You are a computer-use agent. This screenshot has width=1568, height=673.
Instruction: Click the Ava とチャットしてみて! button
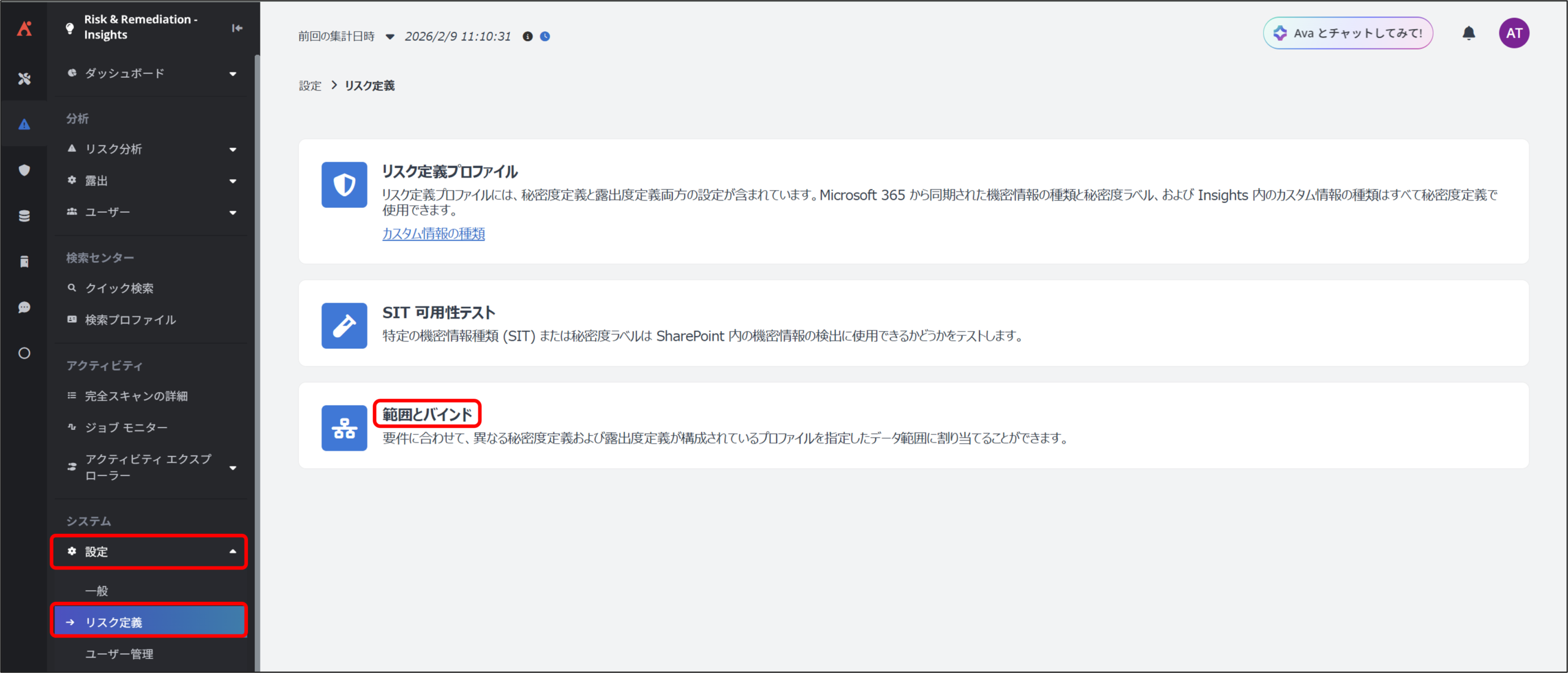pos(1347,34)
